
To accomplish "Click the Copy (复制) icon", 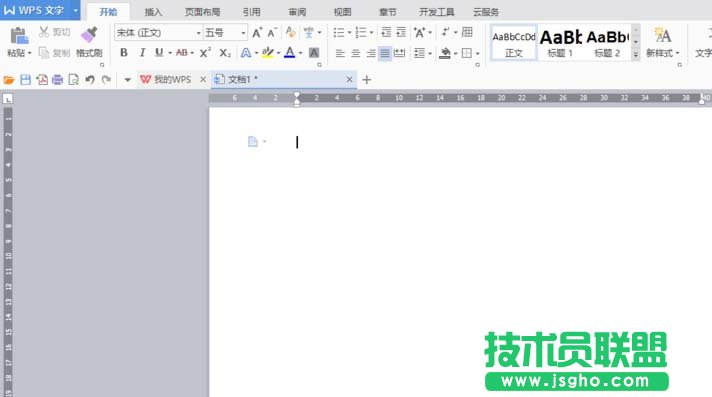I will point(44,53).
